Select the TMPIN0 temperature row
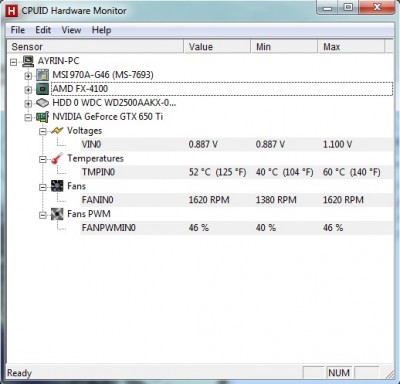 [237, 172]
